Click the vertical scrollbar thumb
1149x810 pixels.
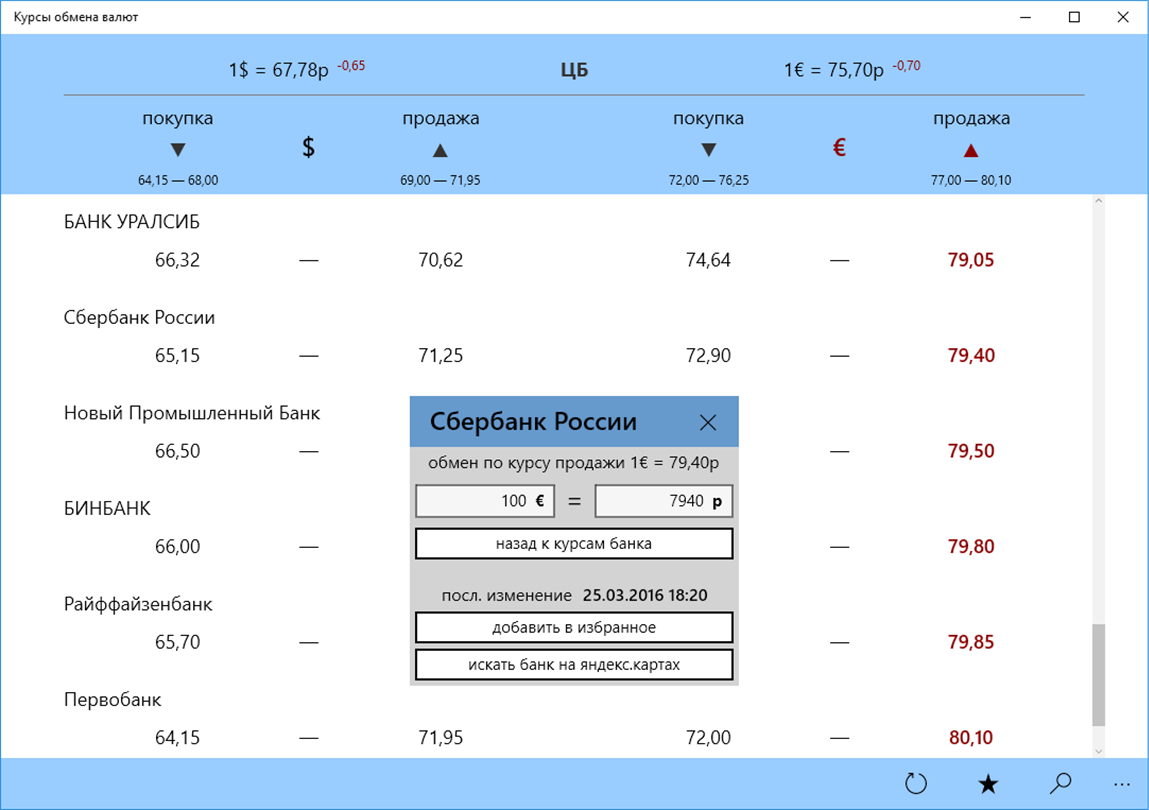(1098, 674)
